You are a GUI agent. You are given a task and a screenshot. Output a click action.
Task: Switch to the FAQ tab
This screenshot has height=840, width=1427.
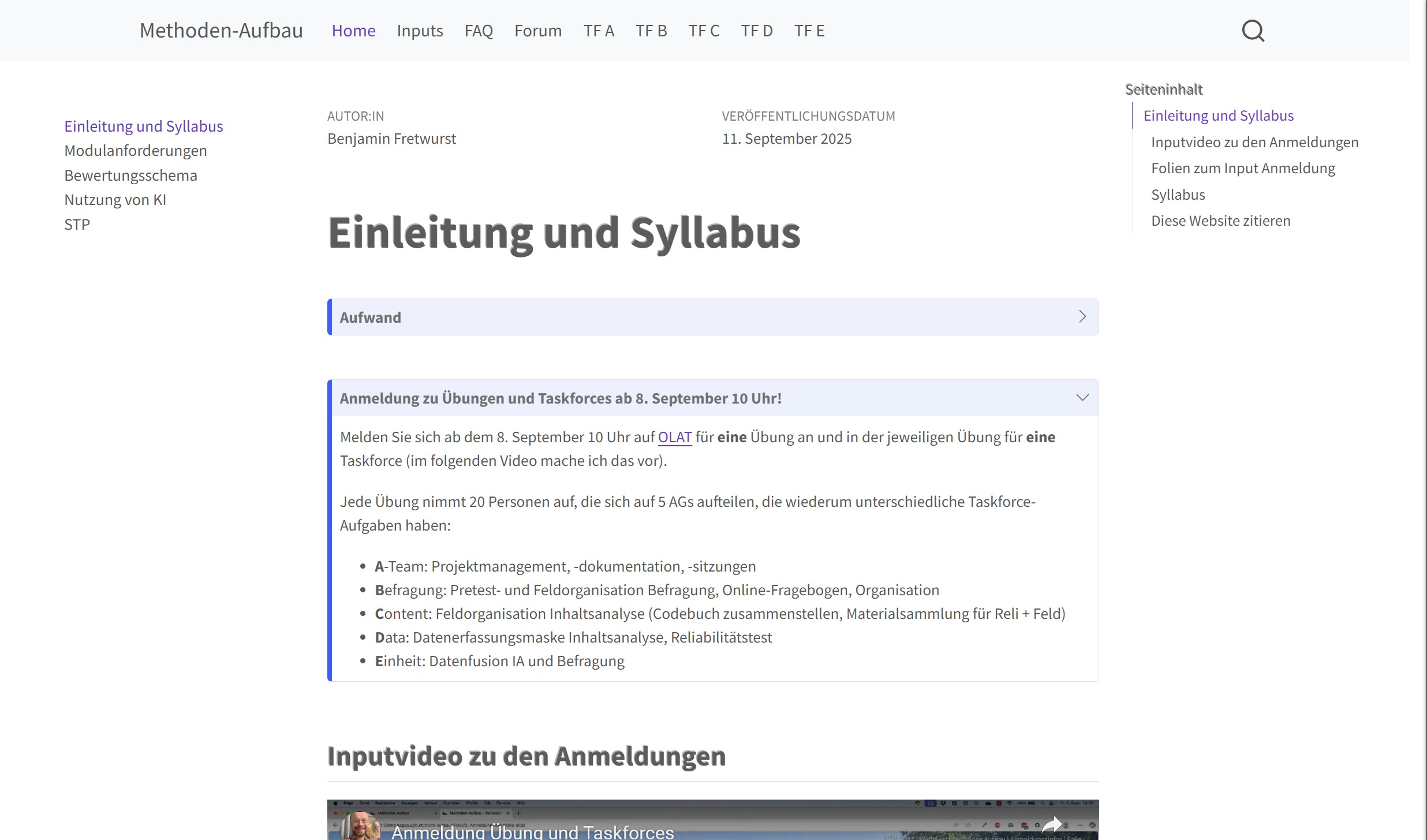pos(479,30)
